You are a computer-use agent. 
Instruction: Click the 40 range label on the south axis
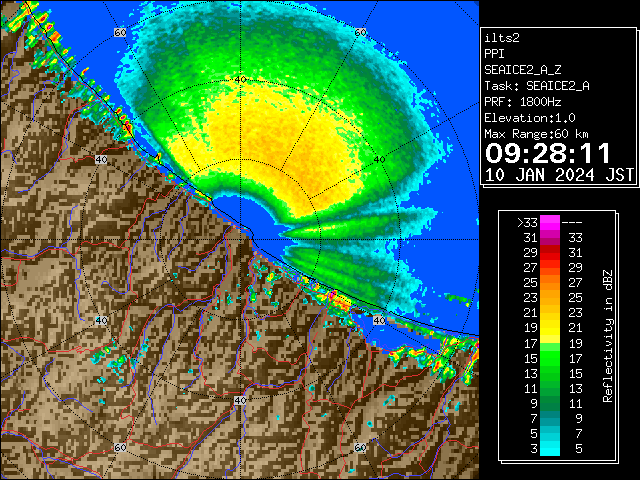pyautogui.click(x=240, y=400)
